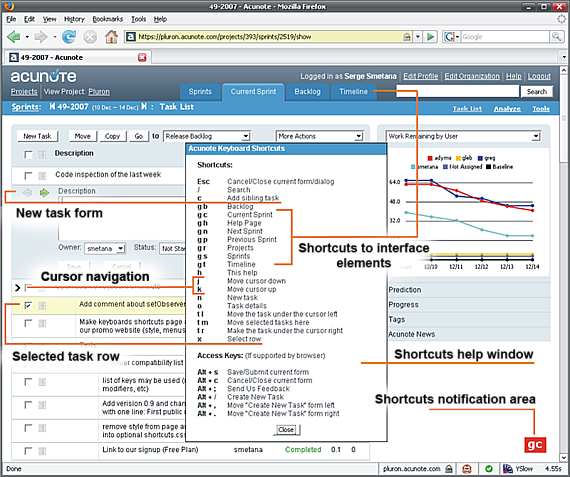Viewport: 570px width, 477px height.
Task: Open the Work Remaining by User dropdown
Action: pyautogui.click(x=463, y=136)
